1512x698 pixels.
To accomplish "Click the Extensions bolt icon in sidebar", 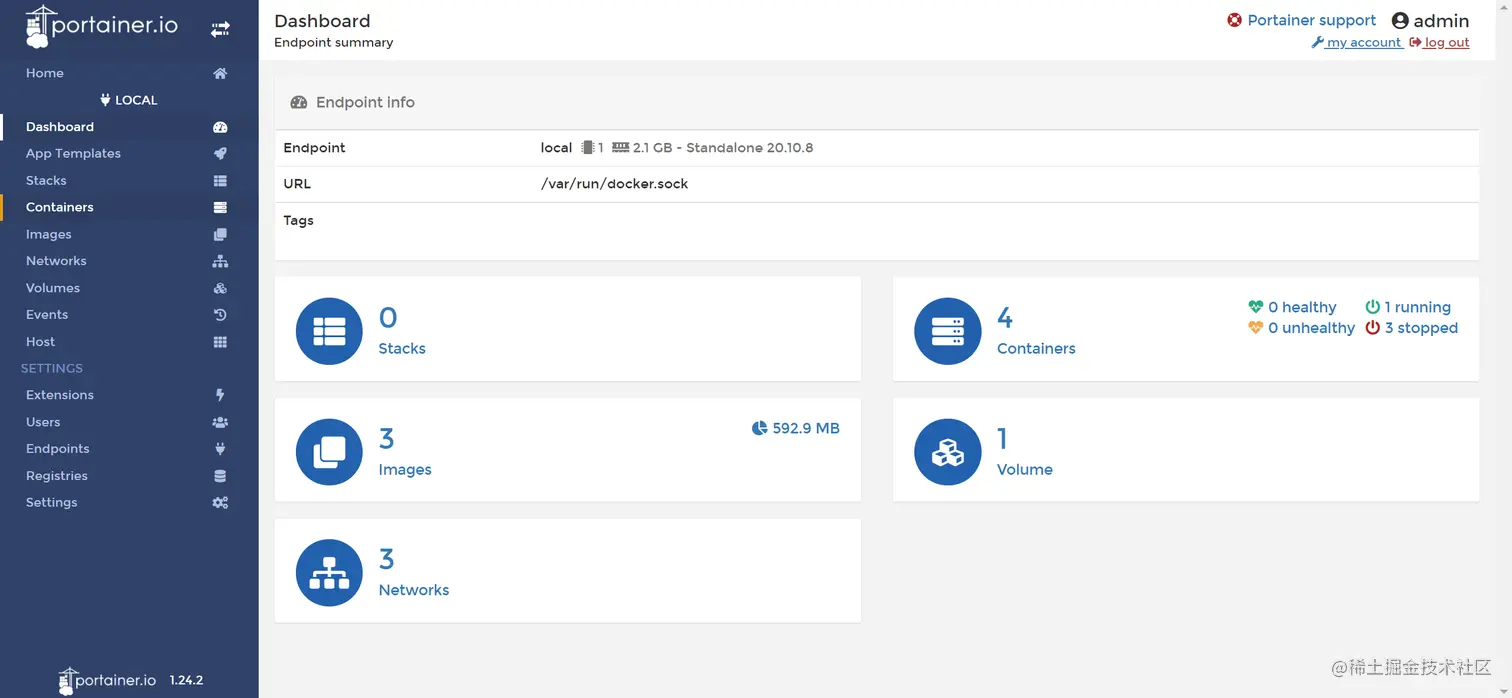I will [x=220, y=395].
